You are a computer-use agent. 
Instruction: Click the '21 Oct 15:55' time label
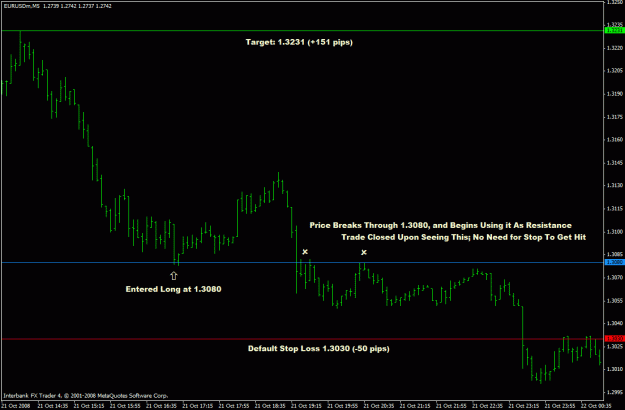(x=125, y=406)
